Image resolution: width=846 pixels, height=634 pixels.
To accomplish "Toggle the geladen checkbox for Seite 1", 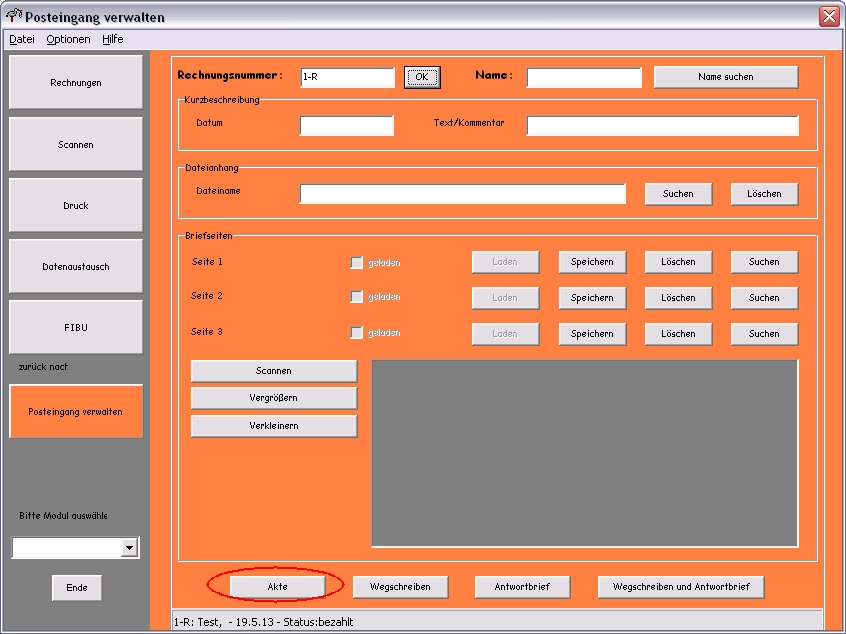I will pyautogui.click(x=357, y=263).
